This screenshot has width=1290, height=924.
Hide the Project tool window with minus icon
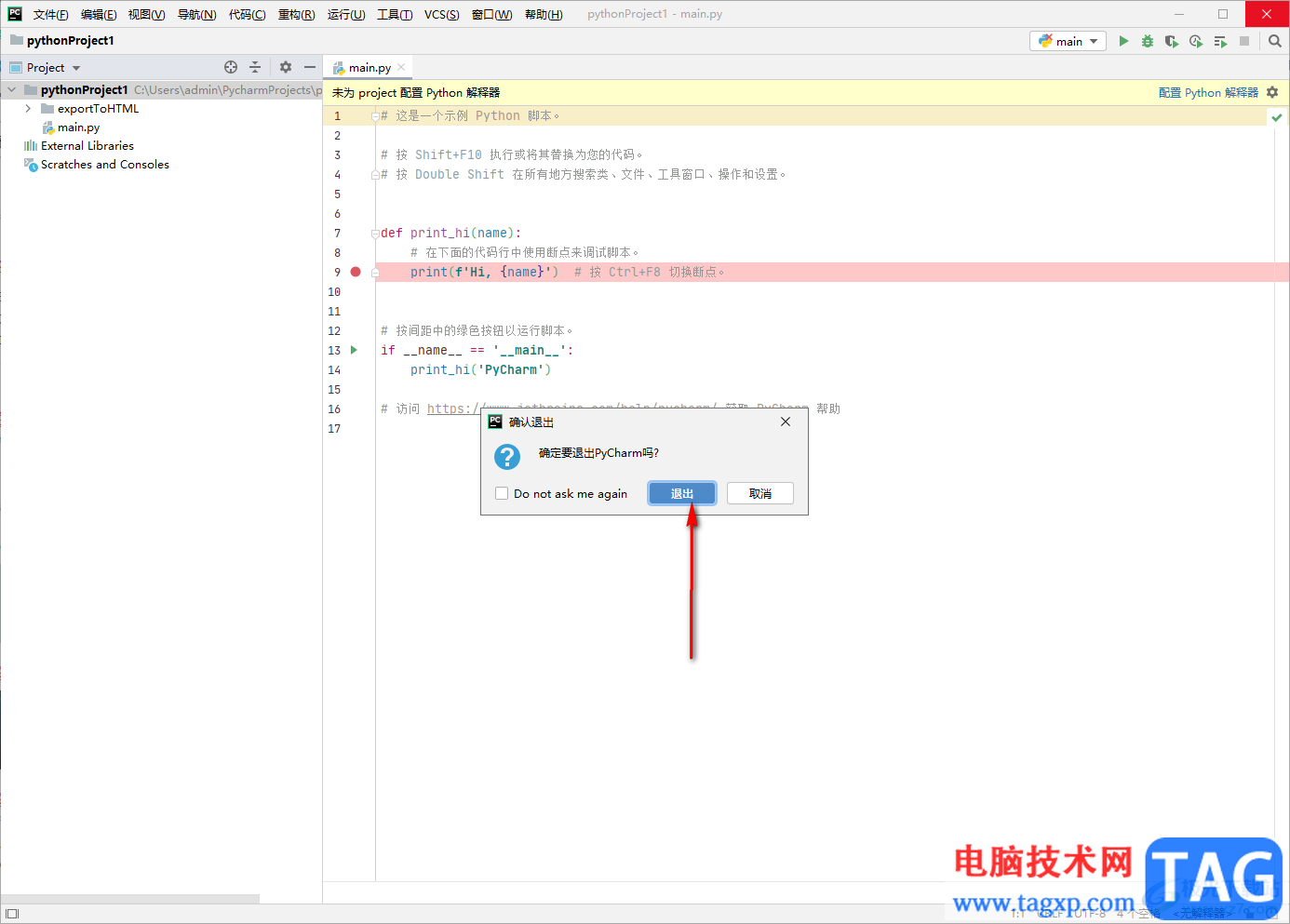click(x=310, y=67)
